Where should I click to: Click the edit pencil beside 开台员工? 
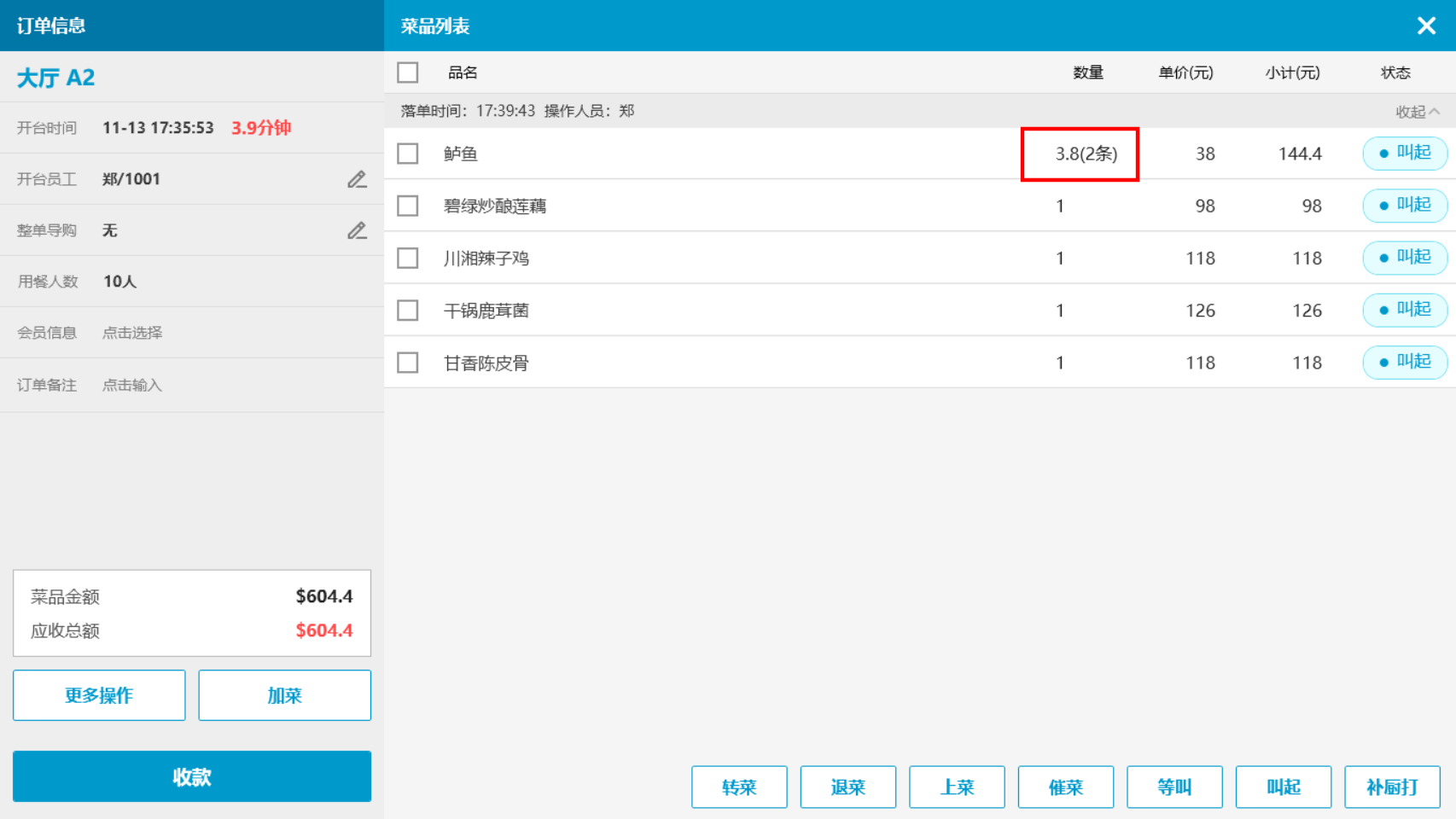click(357, 179)
